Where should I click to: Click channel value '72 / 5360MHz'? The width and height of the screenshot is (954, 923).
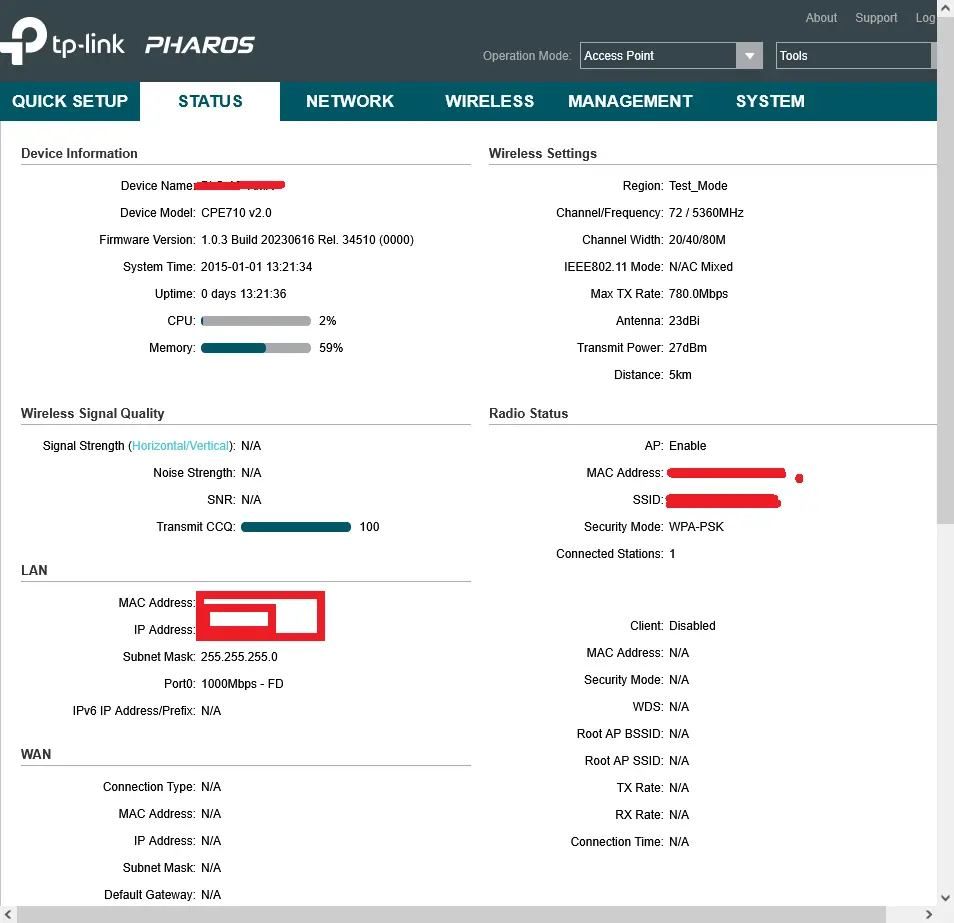click(x=706, y=213)
